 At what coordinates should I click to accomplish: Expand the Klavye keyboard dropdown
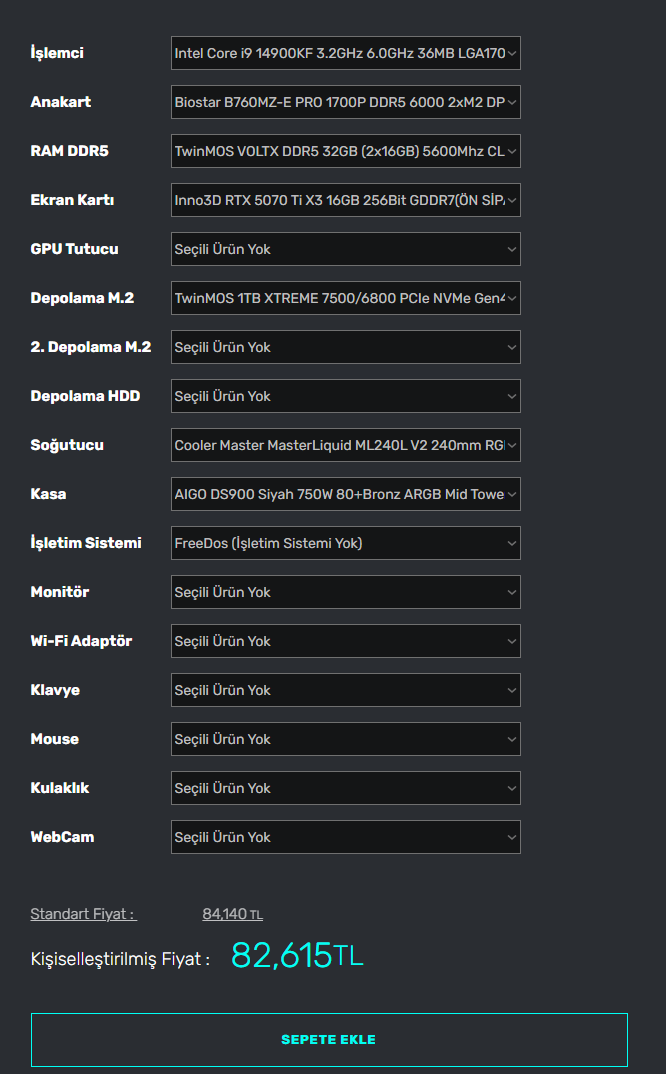(x=345, y=690)
